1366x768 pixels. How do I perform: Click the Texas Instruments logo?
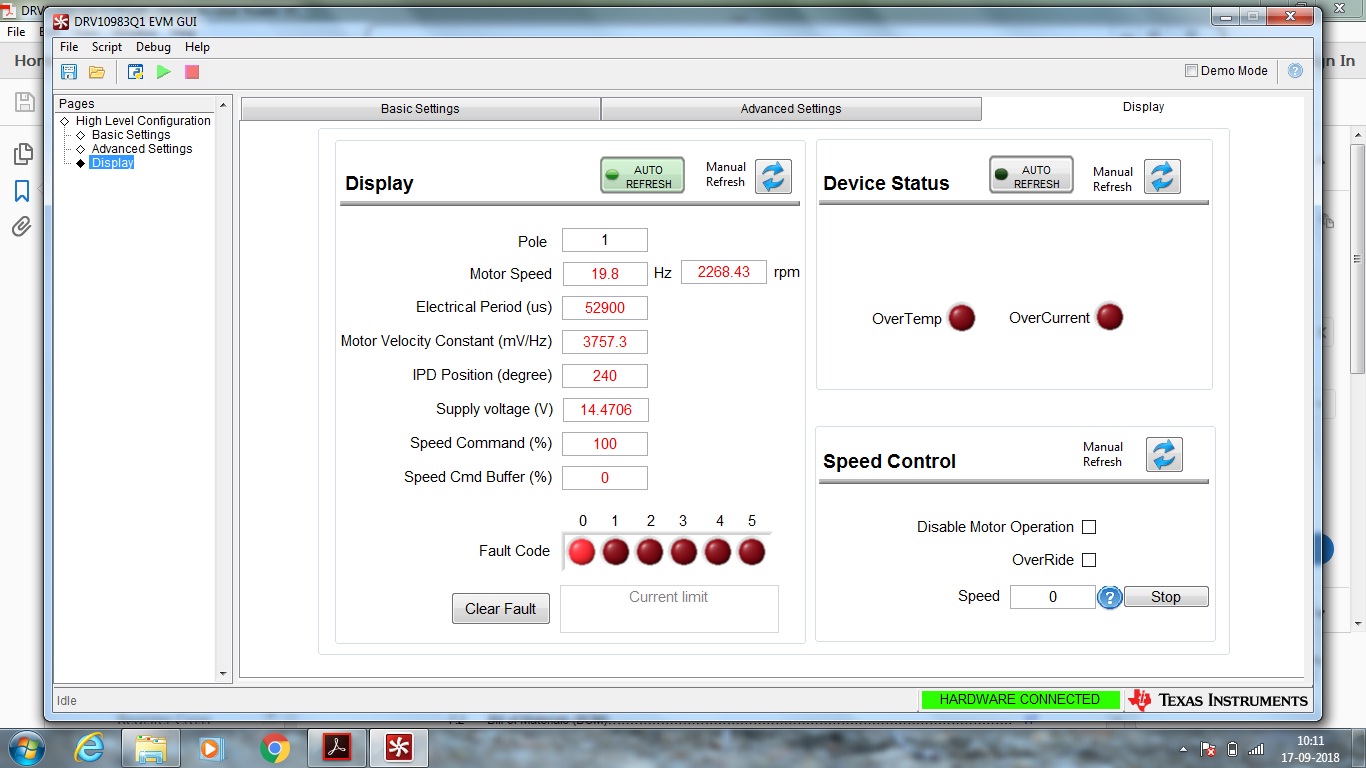[x=1218, y=700]
